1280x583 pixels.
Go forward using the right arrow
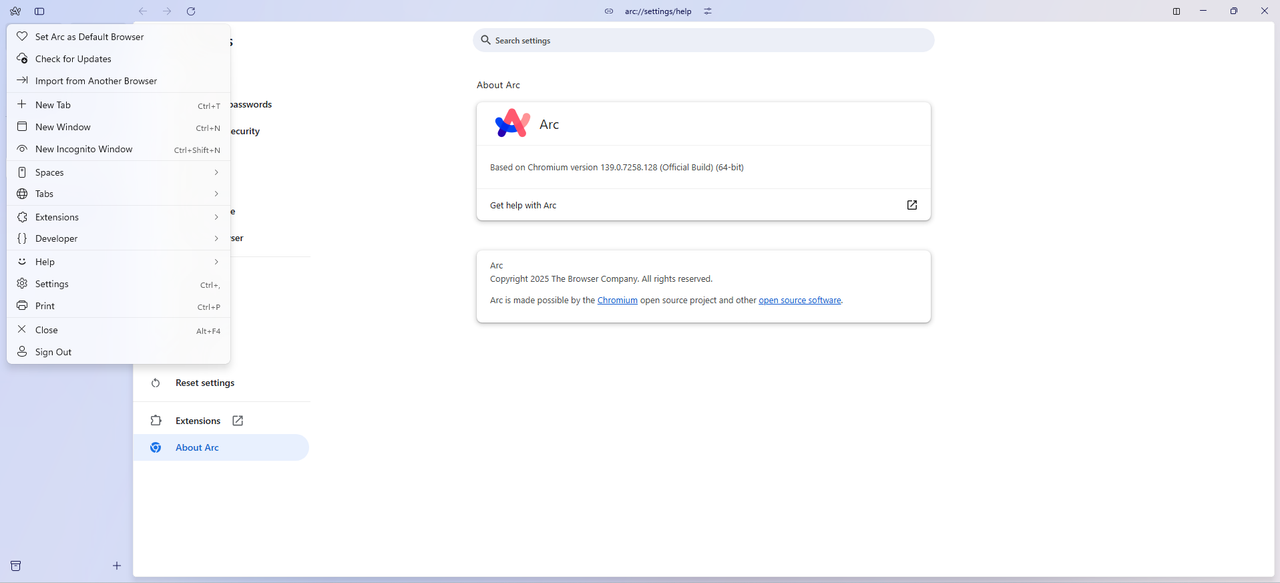[x=167, y=11]
